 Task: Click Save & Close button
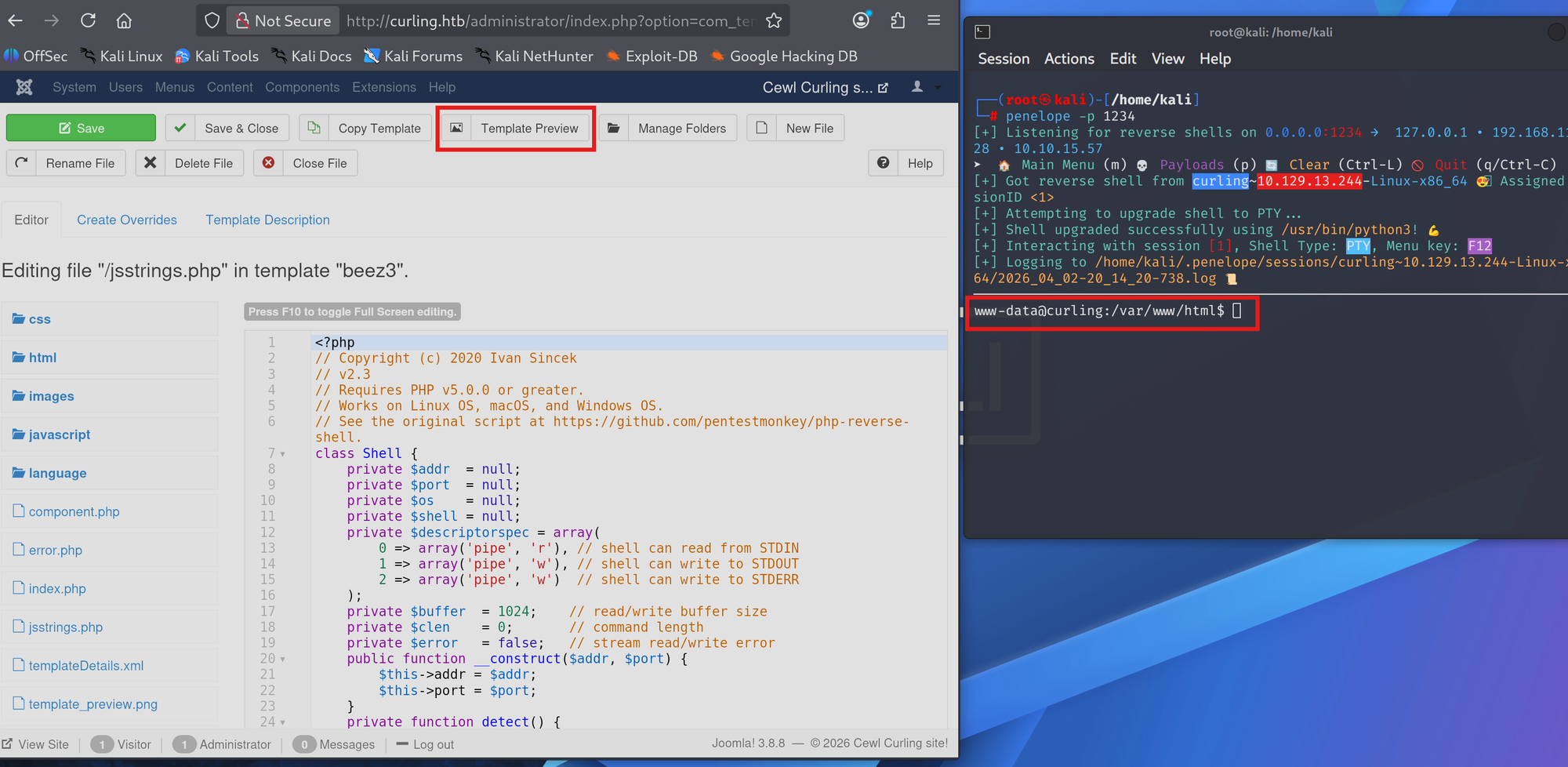pos(227,128)
